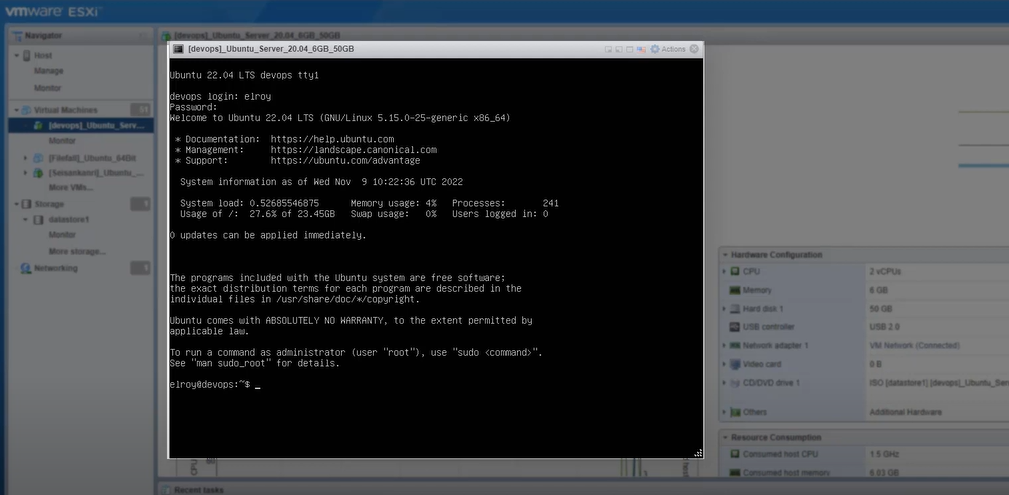The height and width of the screenshot is (495, 1009).
Task: Click the first console view-mode icon in title bar
Action: (608, 49)
